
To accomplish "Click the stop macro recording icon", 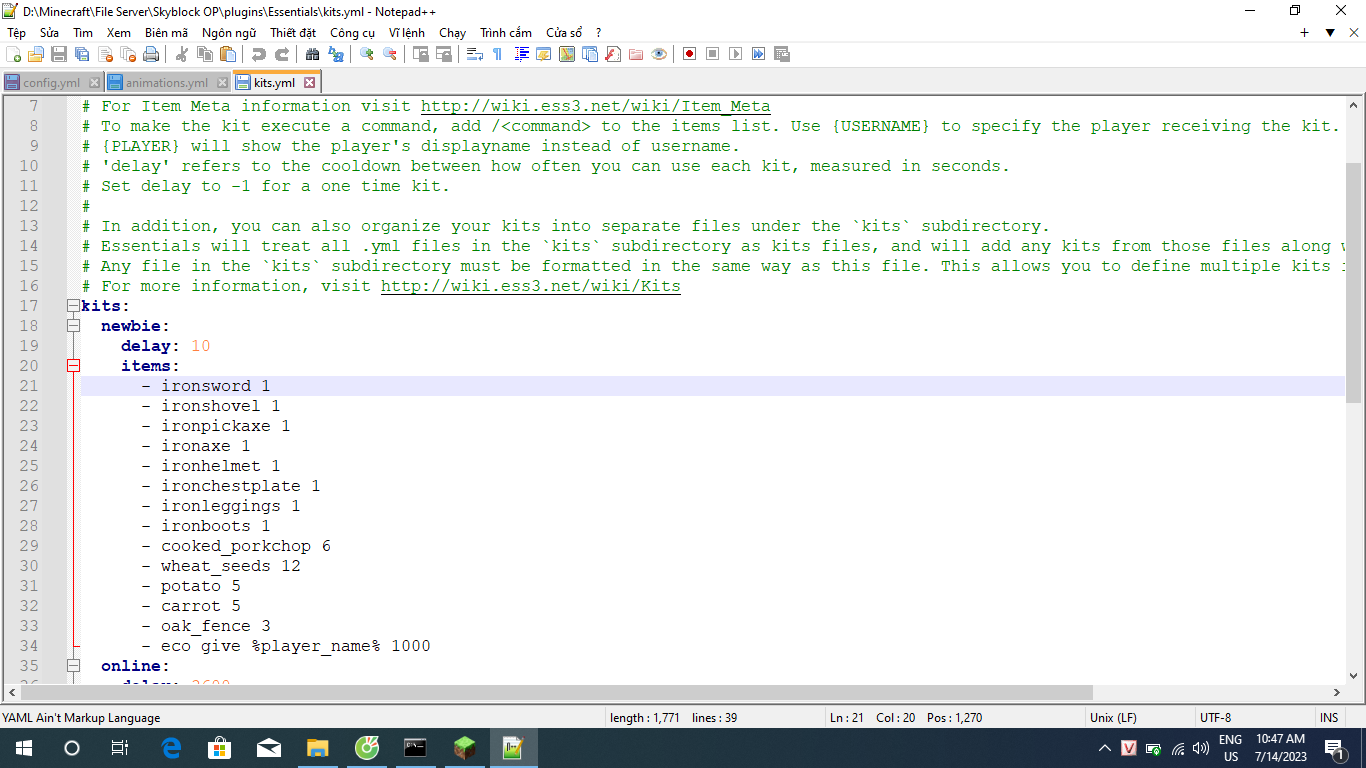I will click(713, 54).
